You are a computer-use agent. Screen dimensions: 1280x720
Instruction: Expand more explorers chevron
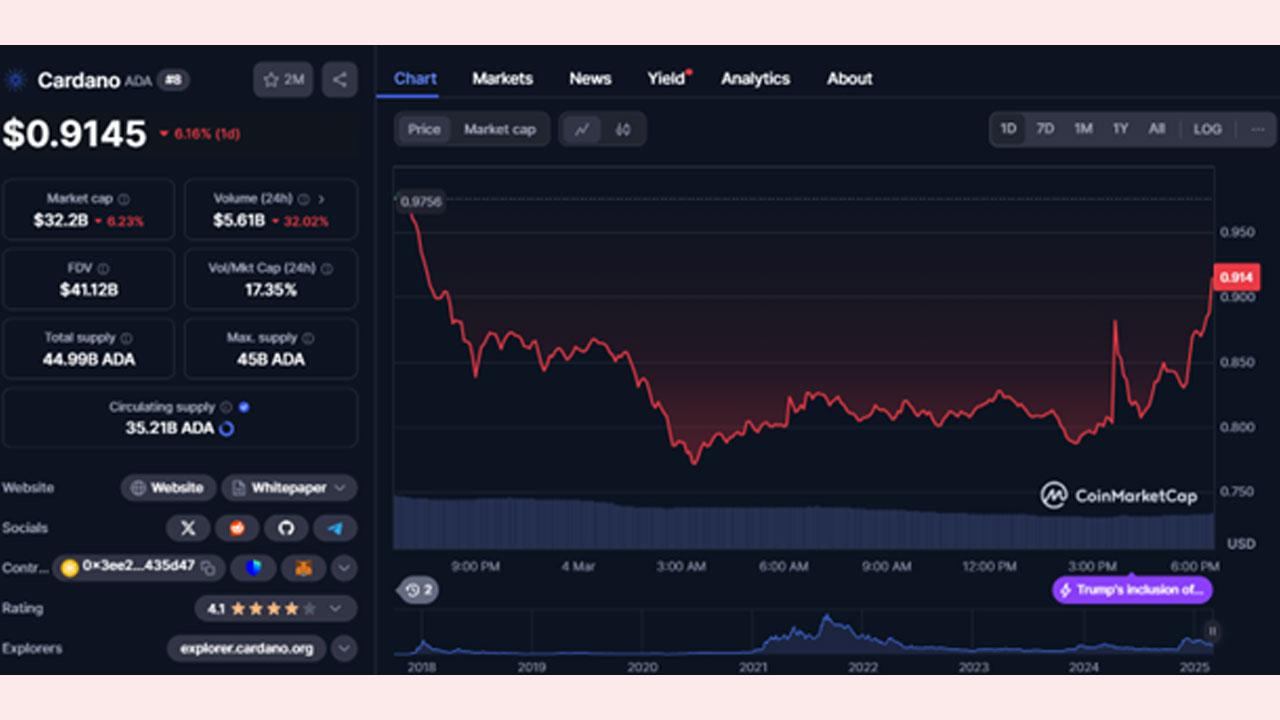[x=344, y=648]
